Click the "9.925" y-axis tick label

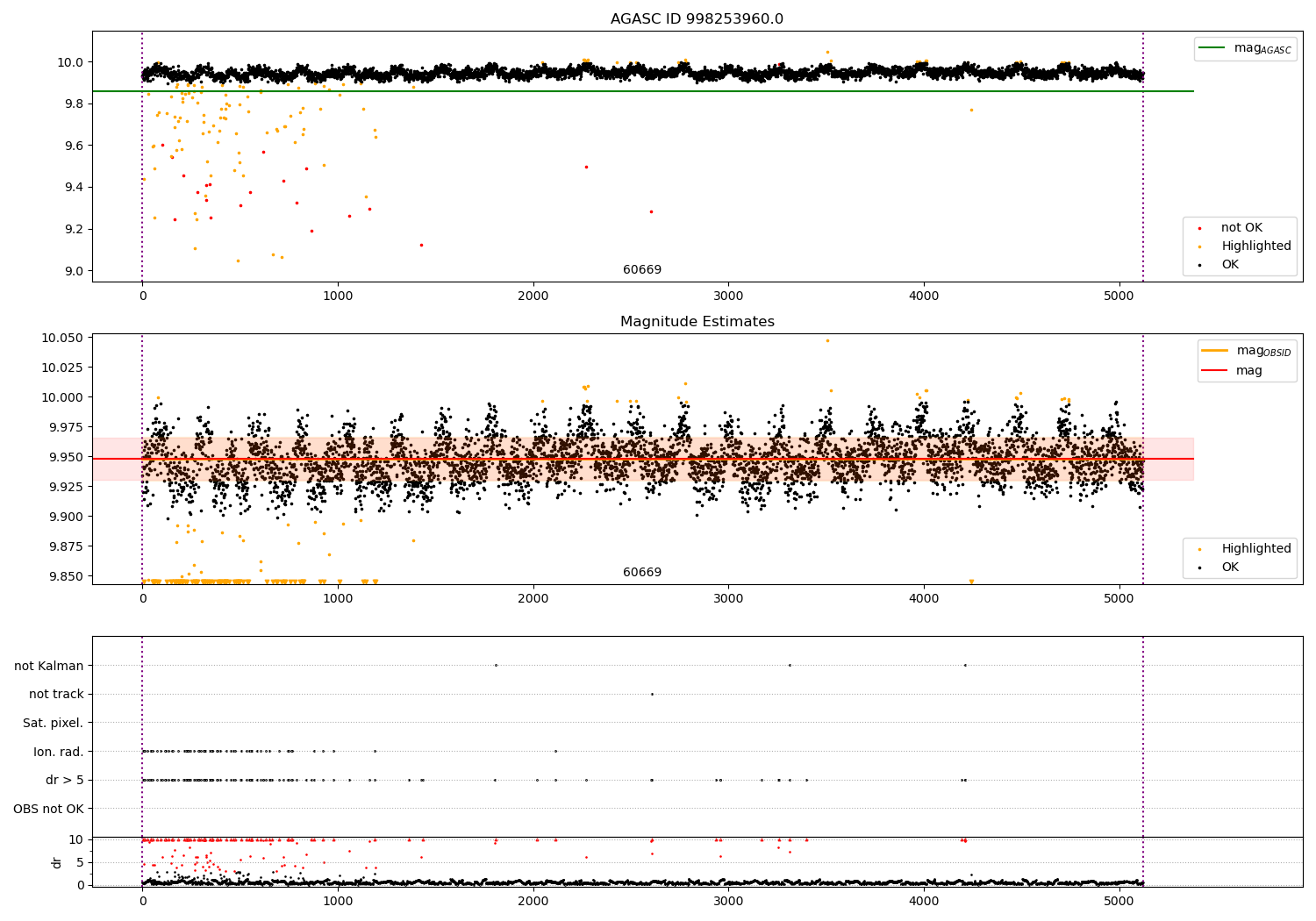point(68,487)
